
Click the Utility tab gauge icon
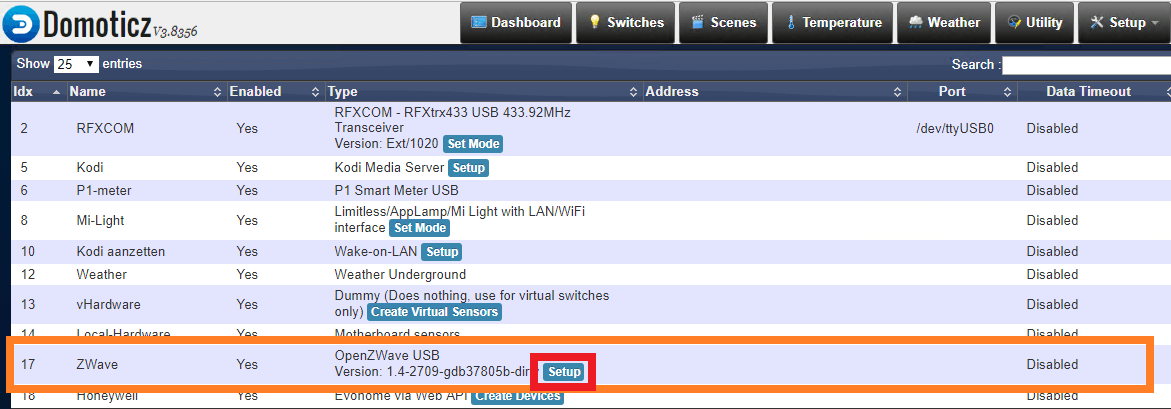tap(1014, 22)
